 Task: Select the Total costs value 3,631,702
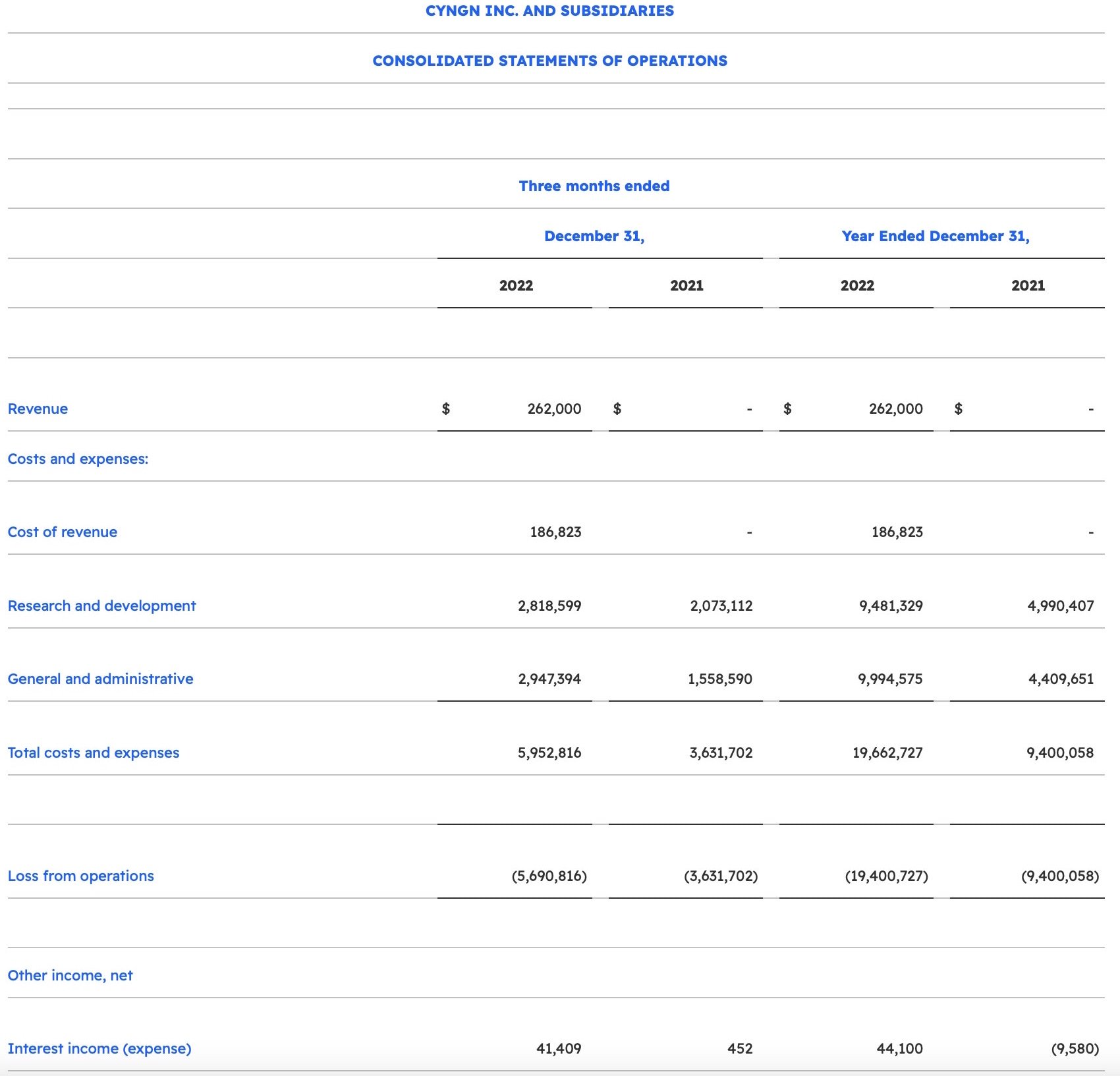click(x=721, y=752)
